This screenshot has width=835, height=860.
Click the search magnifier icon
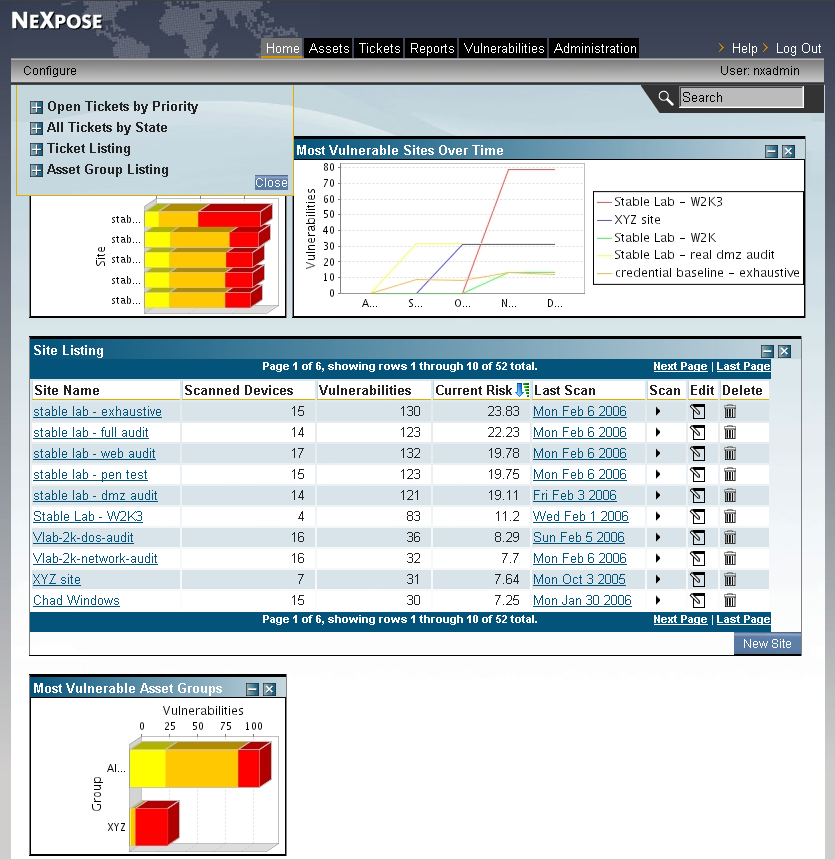(x=665, y=98)
